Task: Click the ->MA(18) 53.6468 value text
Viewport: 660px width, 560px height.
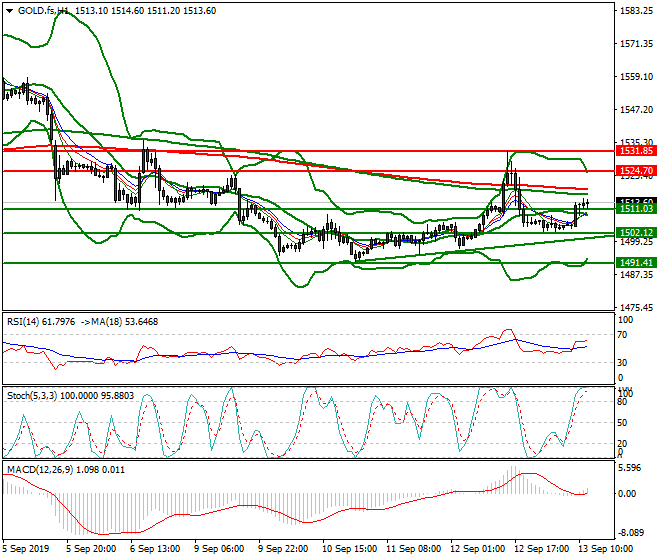Action: tap(119, 322)
